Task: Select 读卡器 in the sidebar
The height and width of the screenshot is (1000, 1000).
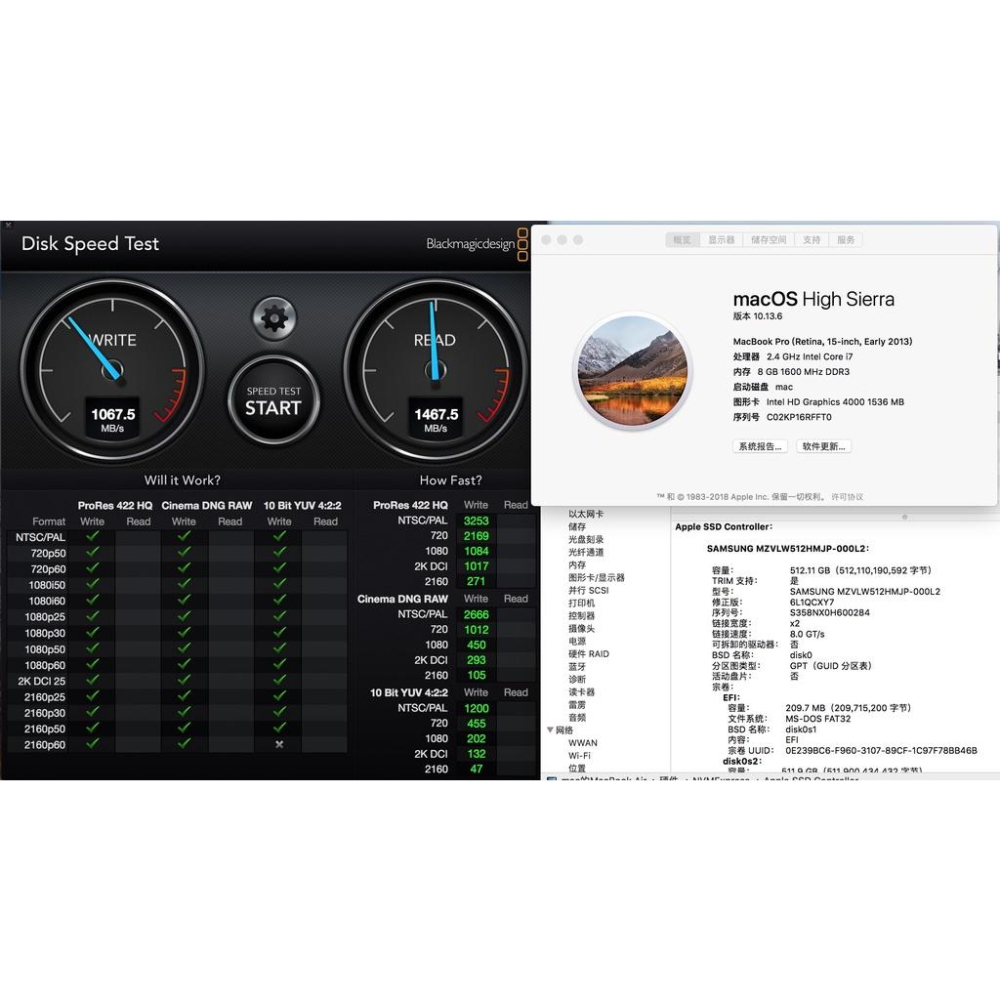Action: 581,693
